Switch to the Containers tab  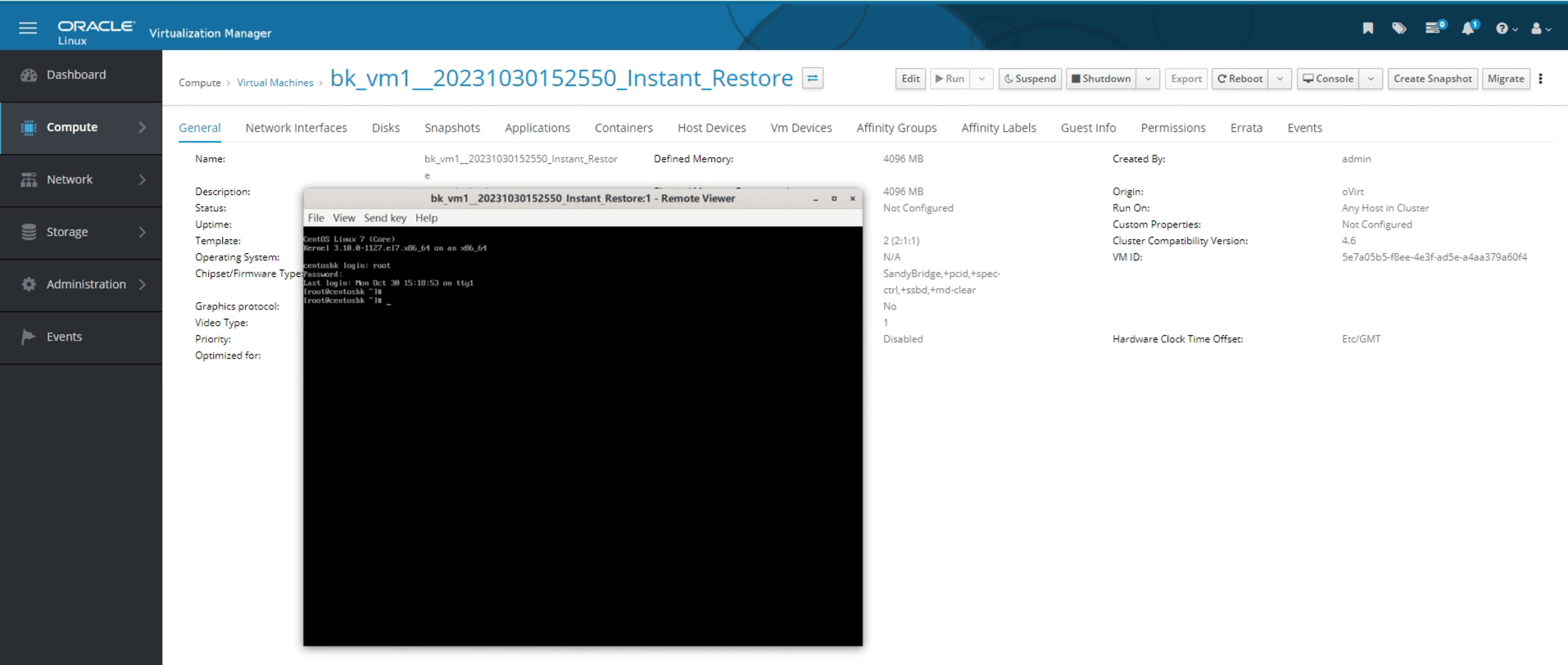623,128
